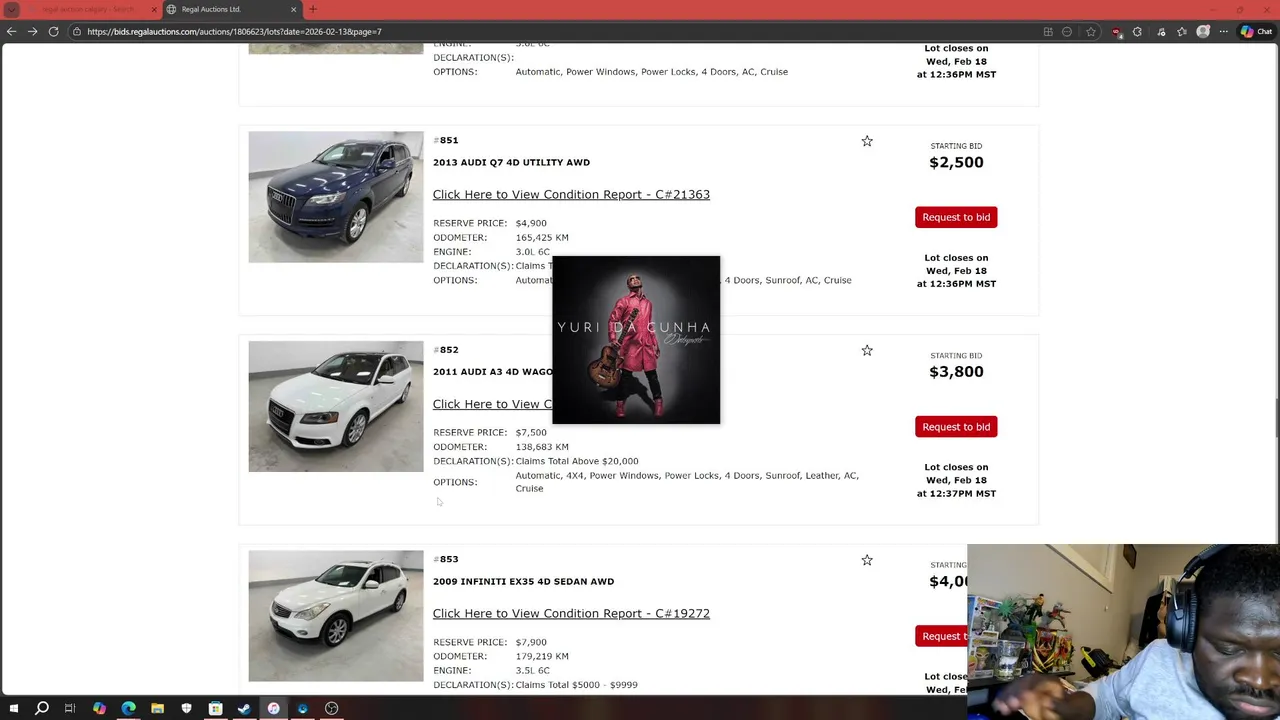
Task: Go back with the browser back arrow
Action: point(11,32)
